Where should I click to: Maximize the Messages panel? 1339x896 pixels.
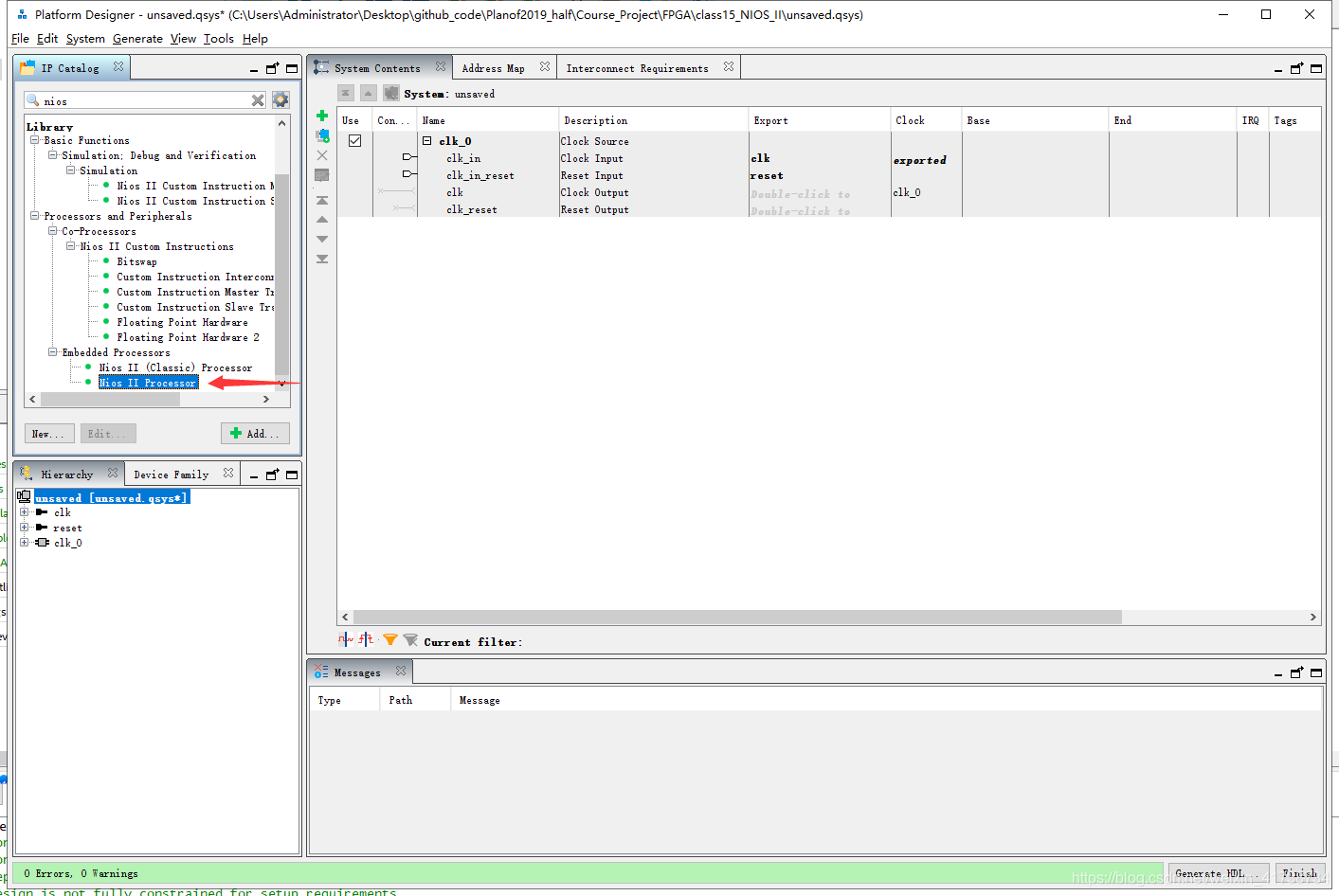point(1316,673)
